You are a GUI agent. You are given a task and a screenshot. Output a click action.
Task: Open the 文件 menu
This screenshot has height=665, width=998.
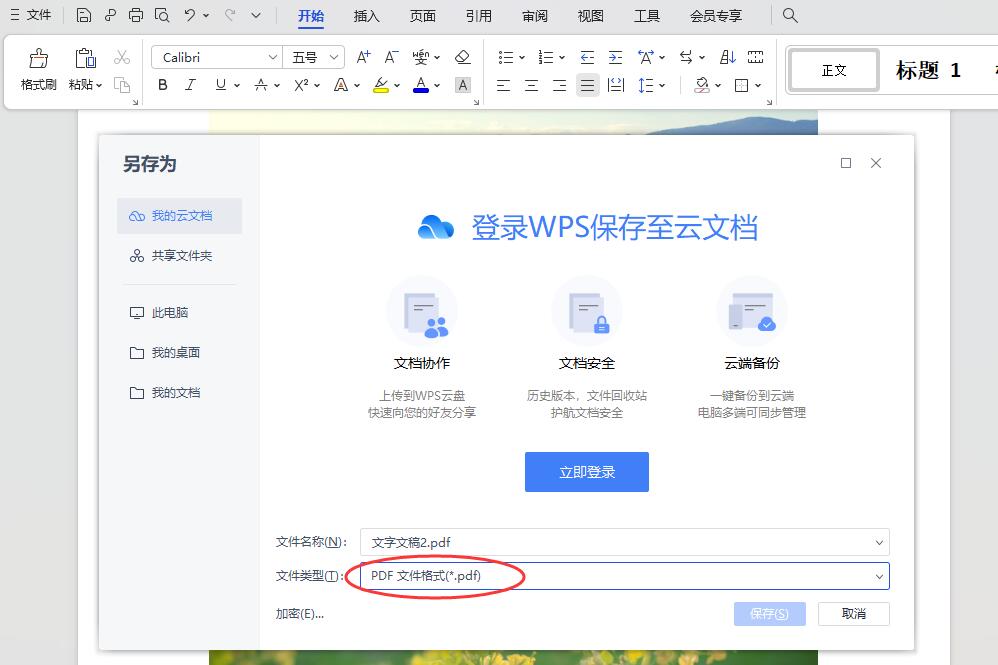[31, 15]
